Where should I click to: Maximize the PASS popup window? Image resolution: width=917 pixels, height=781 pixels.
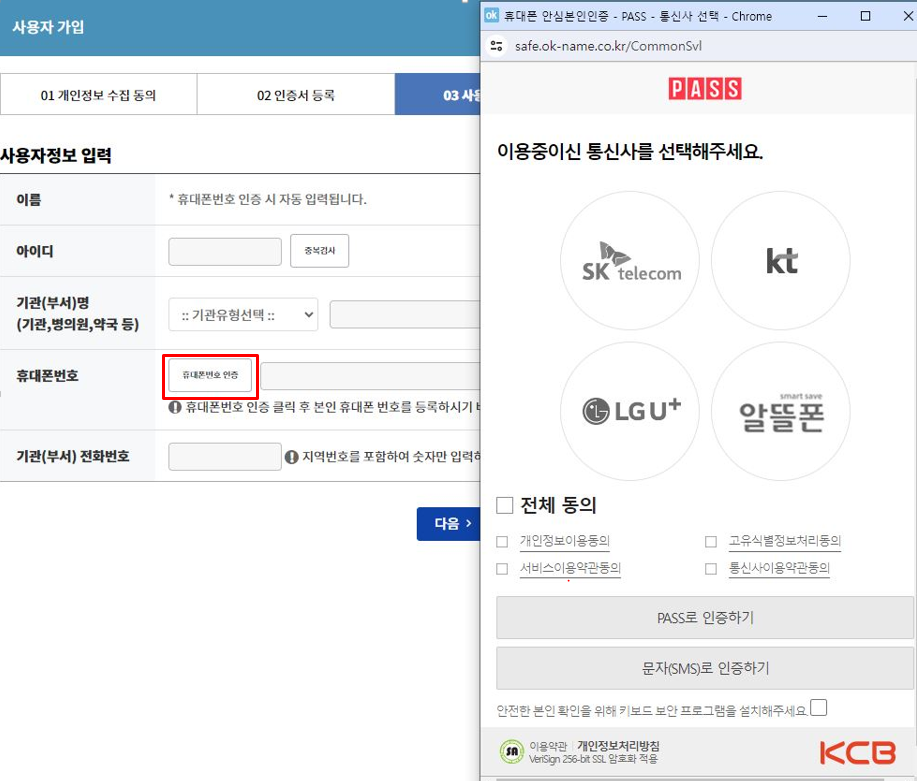866,16
